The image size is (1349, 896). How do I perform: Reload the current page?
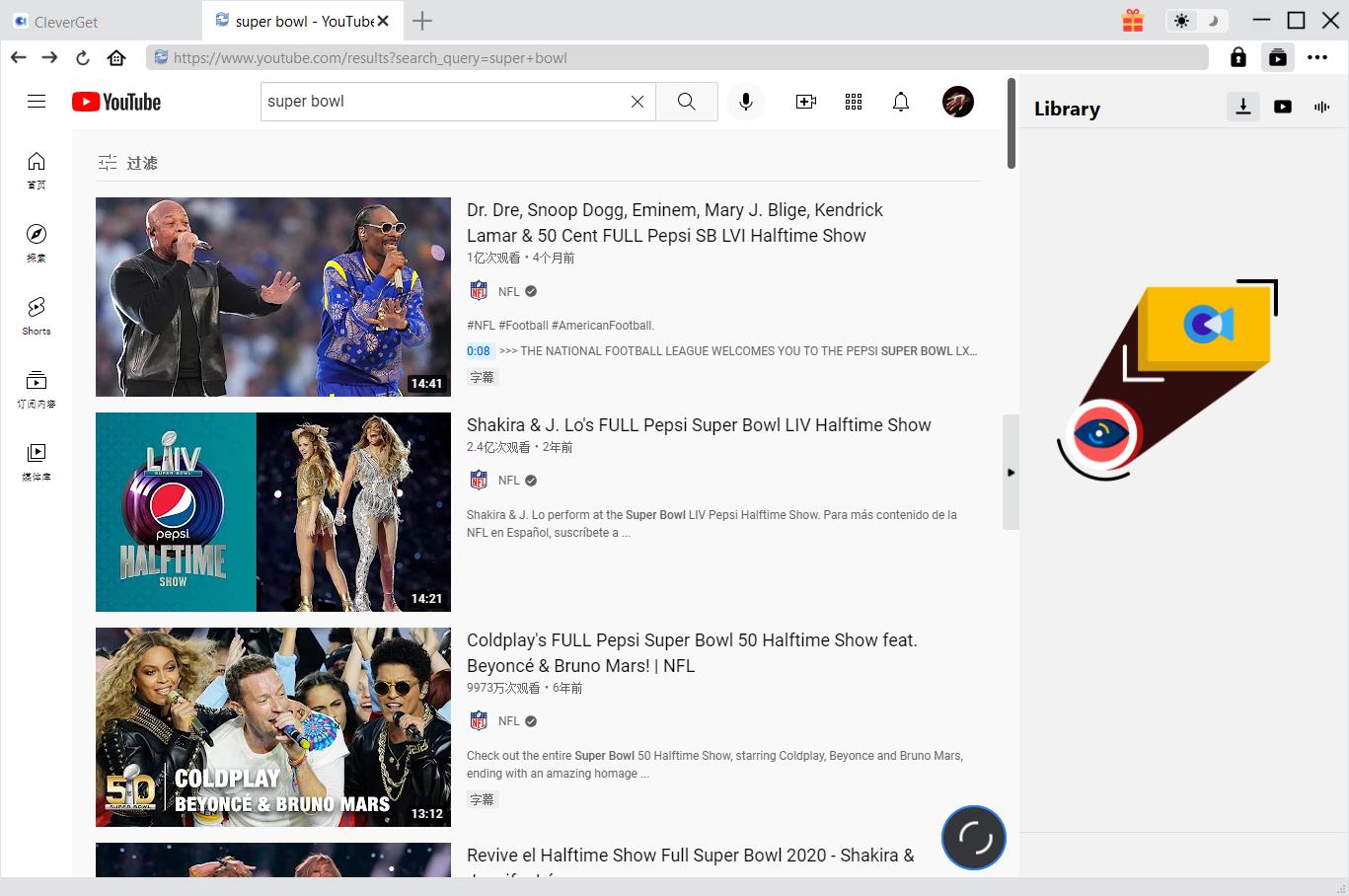[x=83, y=58]
